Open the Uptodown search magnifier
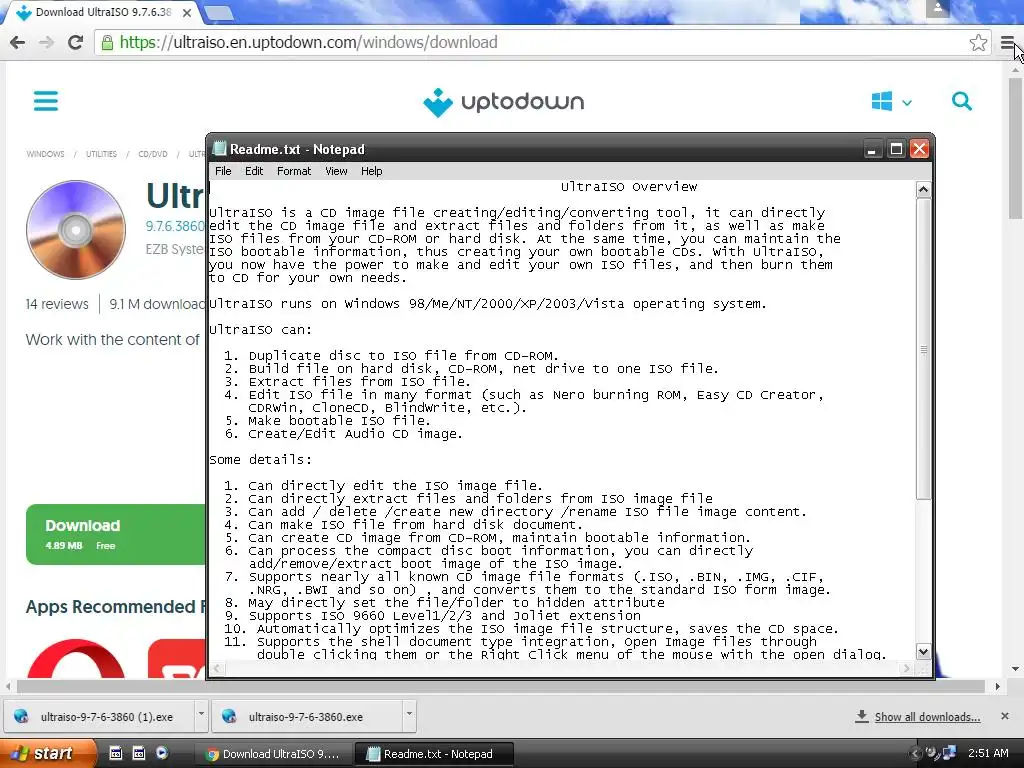 961,101
